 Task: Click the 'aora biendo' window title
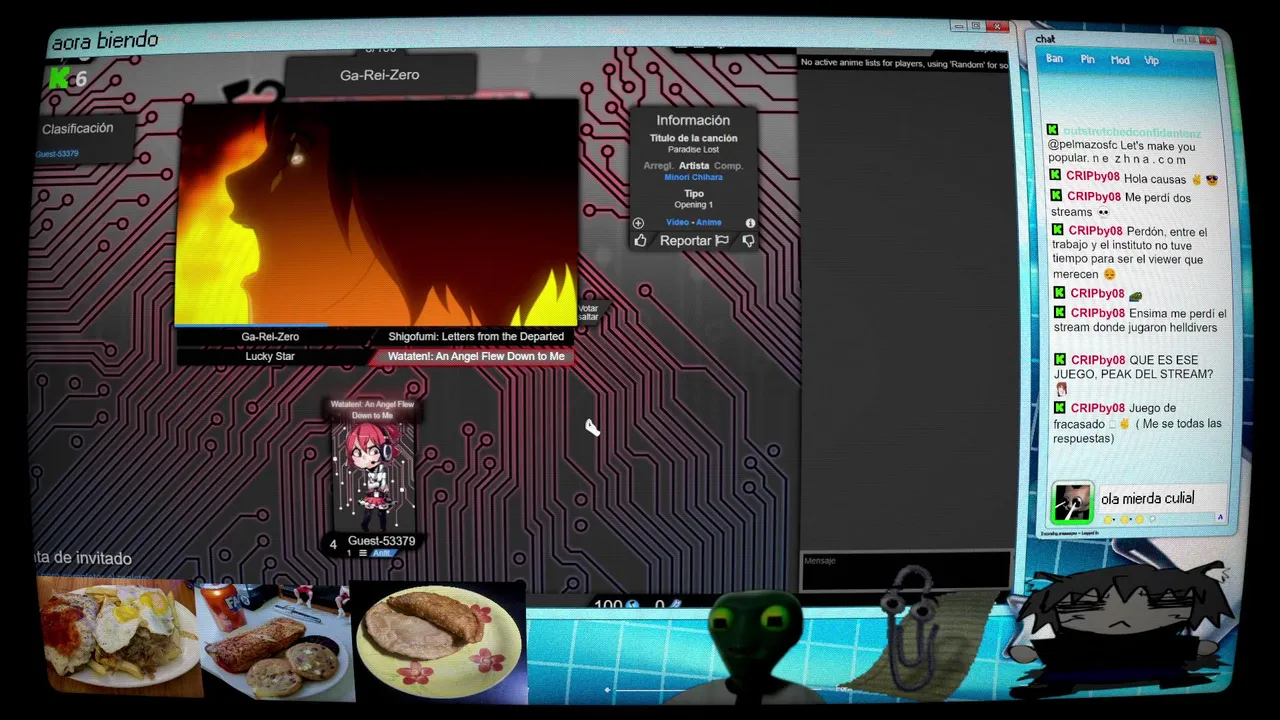pos(105,41)
